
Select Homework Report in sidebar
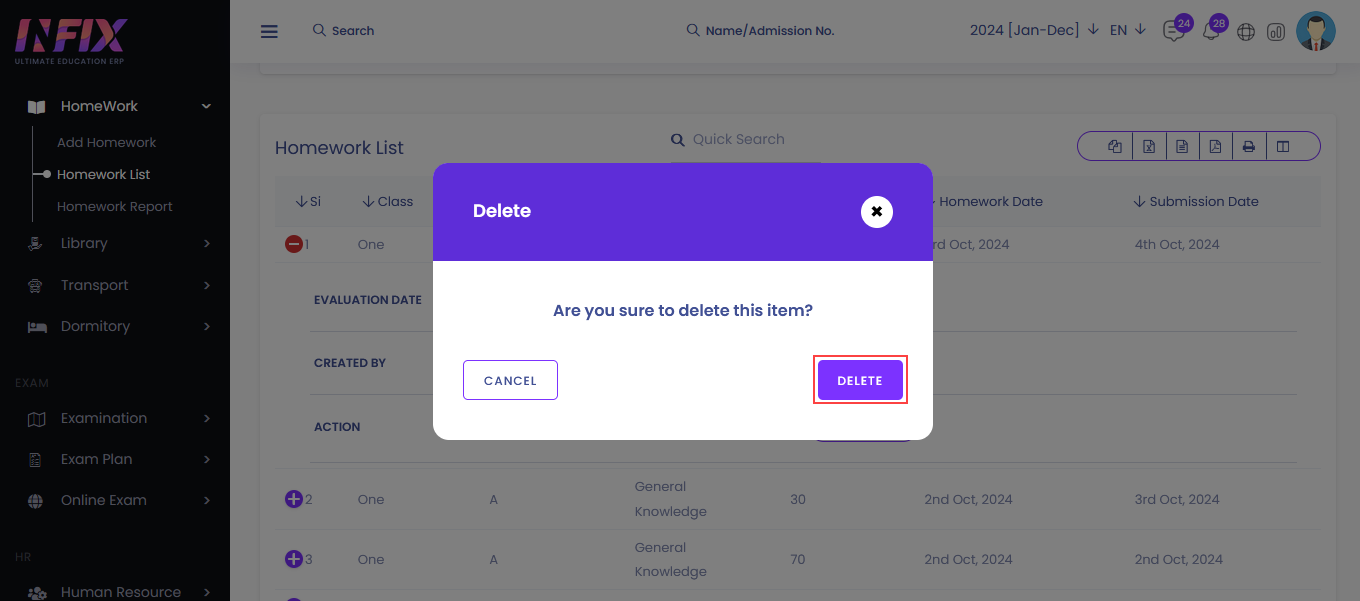[115, 206]
